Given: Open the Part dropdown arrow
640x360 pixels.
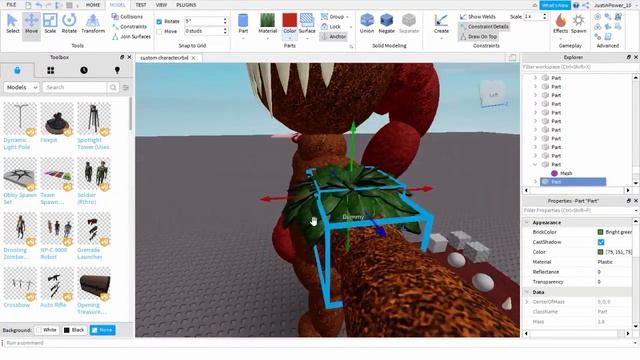Looking at the screenshot, I should coord(243,38).
